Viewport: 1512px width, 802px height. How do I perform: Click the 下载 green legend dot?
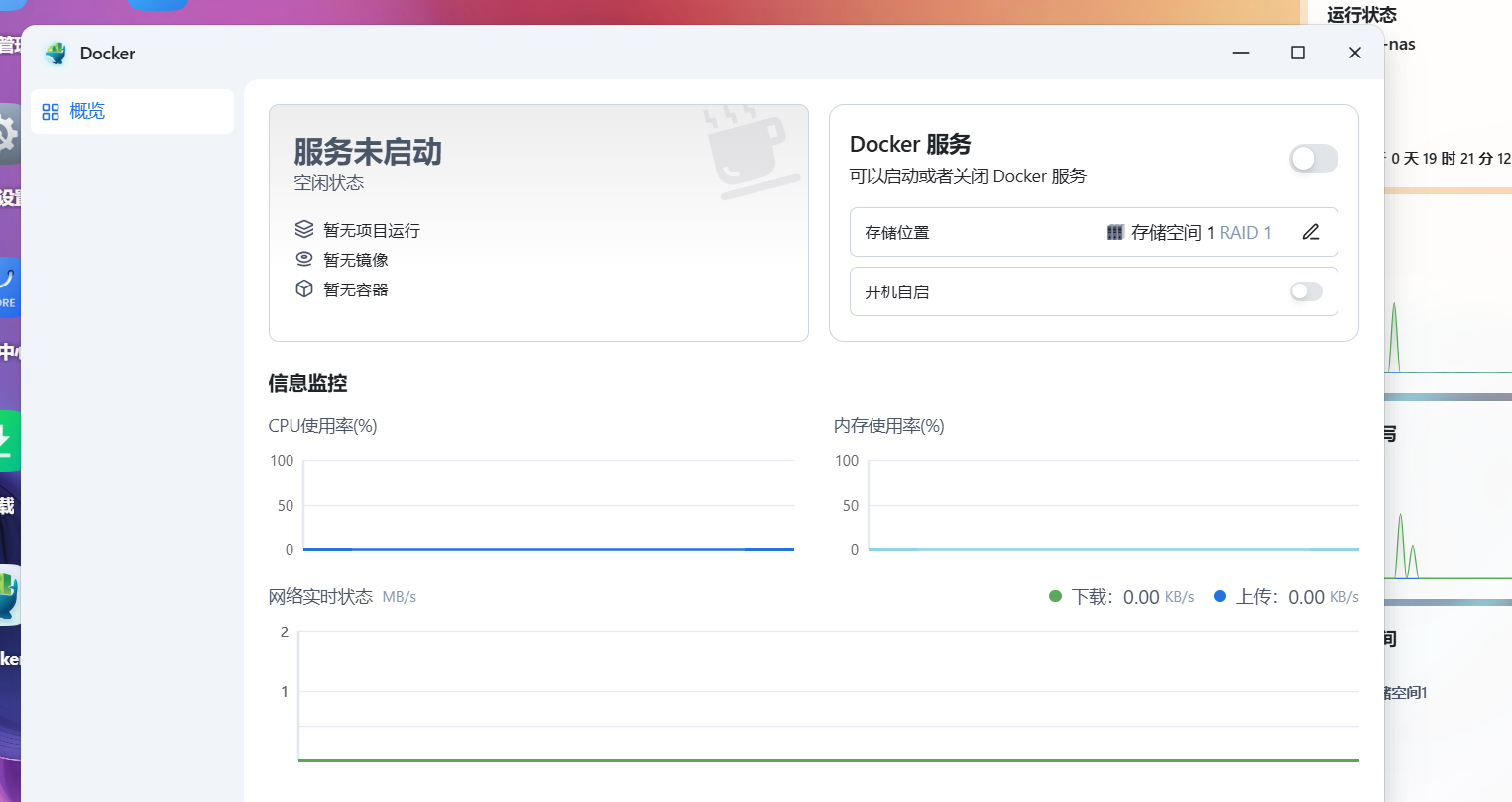coord(1055,596)
